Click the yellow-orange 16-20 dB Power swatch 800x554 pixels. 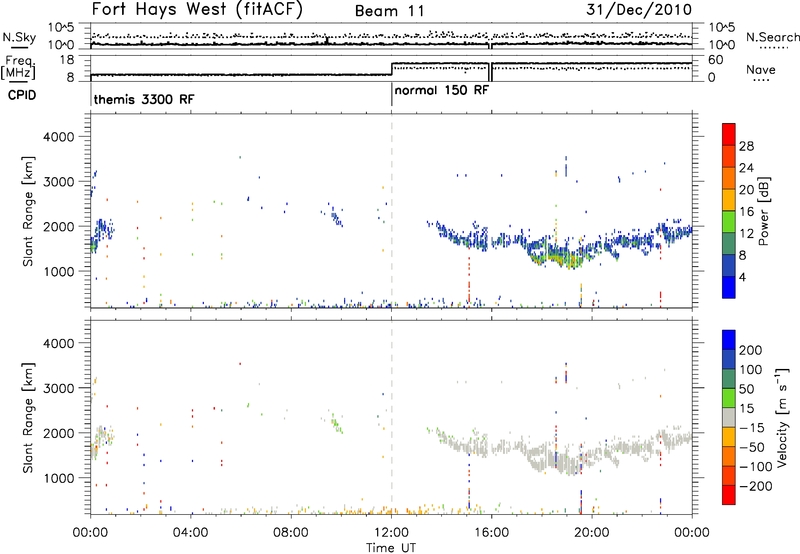(x=729, y=200)
